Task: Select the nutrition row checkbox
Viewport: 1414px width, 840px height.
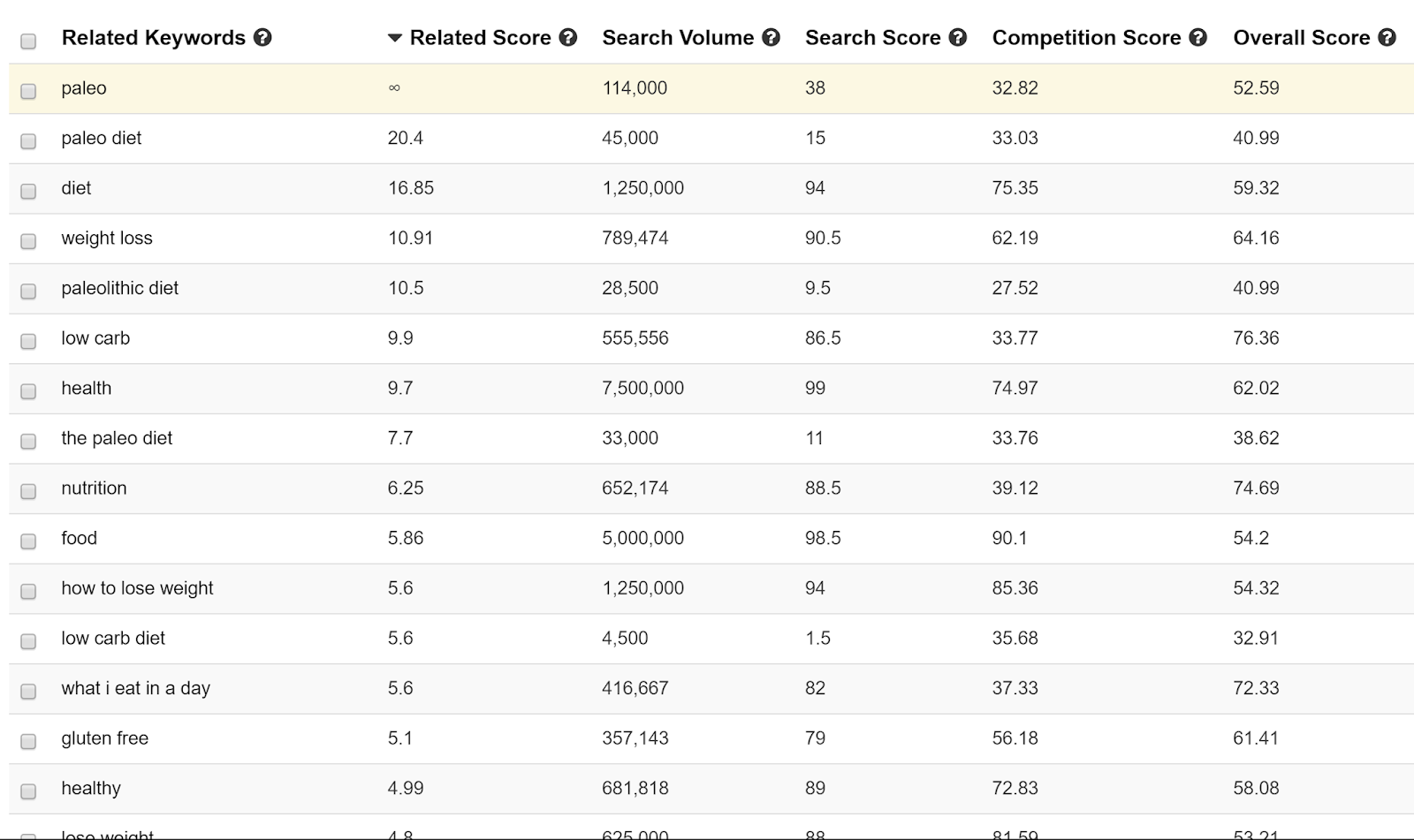Action: point(28,491)
